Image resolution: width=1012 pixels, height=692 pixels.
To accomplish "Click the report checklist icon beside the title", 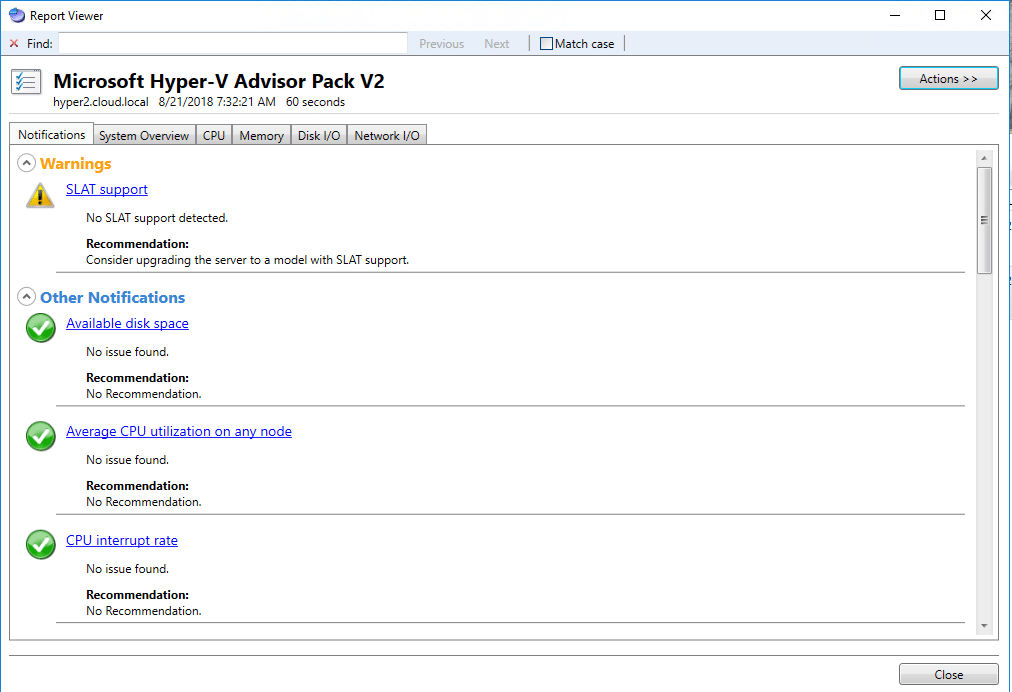I will pyautogui.click(x=26, y=82).
